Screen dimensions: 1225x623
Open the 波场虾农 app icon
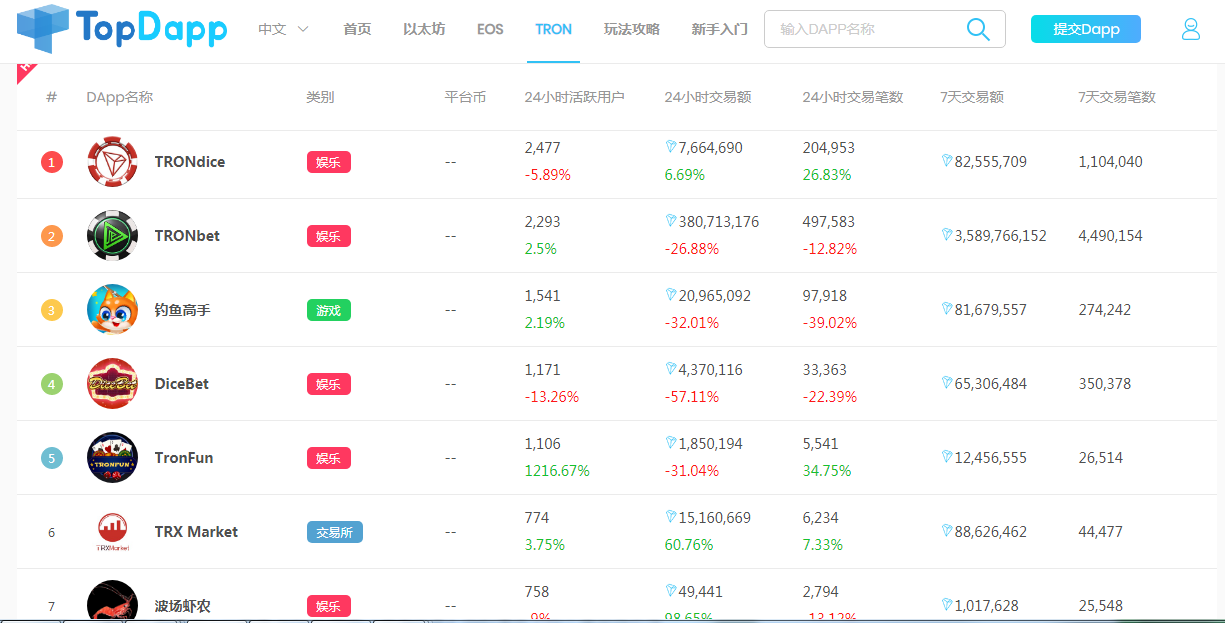click(112, 601)
